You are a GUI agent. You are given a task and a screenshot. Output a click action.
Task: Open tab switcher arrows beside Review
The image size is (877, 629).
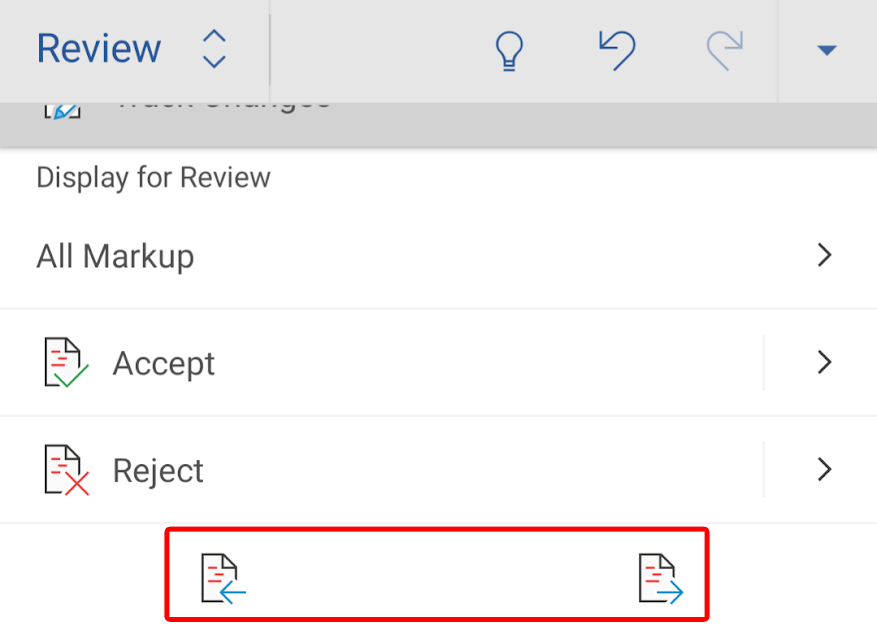(x=214, y=49)
